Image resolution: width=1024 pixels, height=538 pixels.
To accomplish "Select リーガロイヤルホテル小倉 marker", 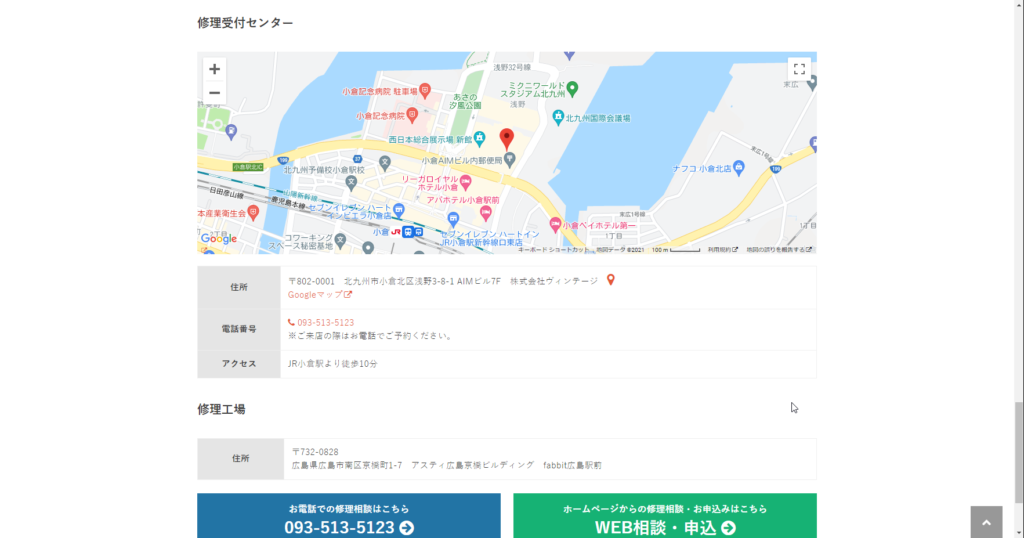I will point(466,183).
